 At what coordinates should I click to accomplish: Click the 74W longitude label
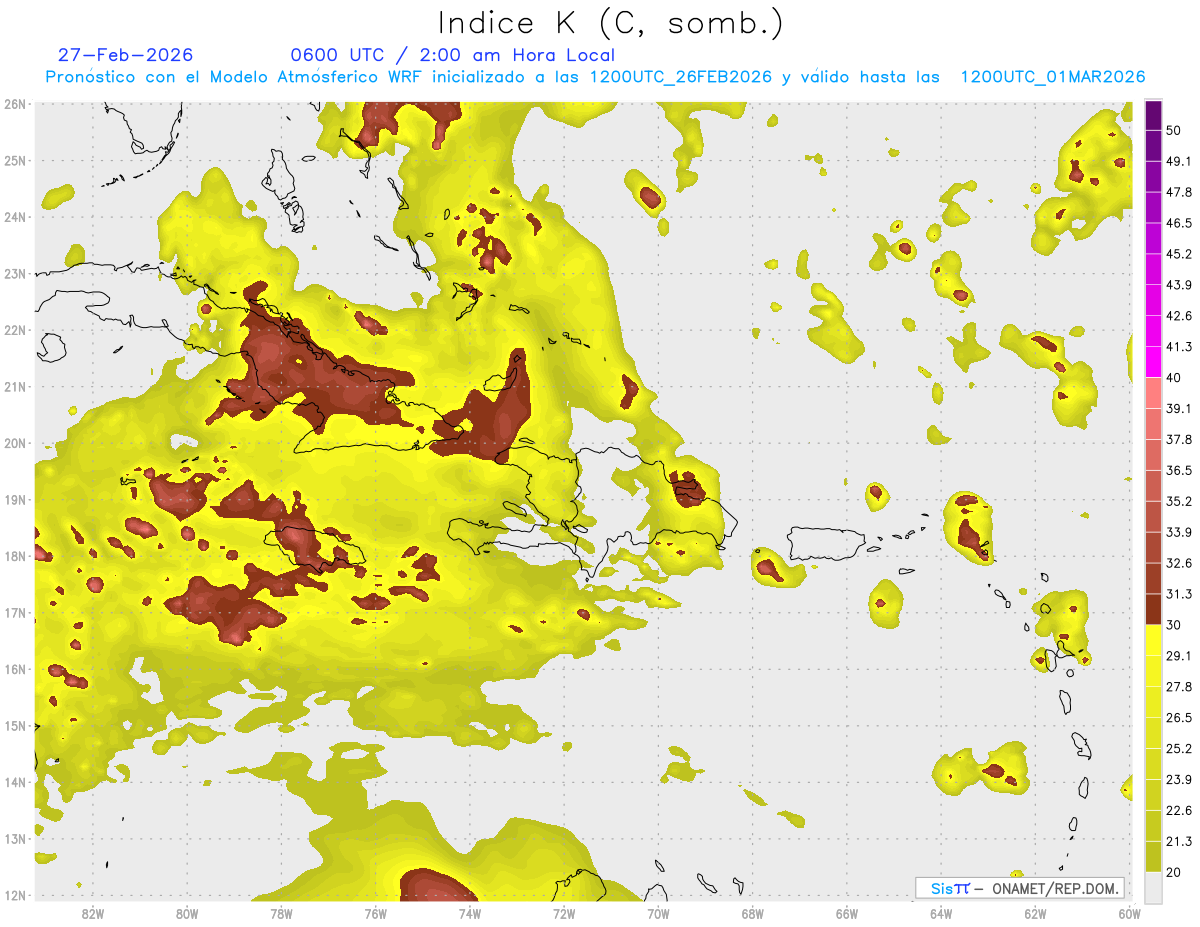[x=470, y=913]
